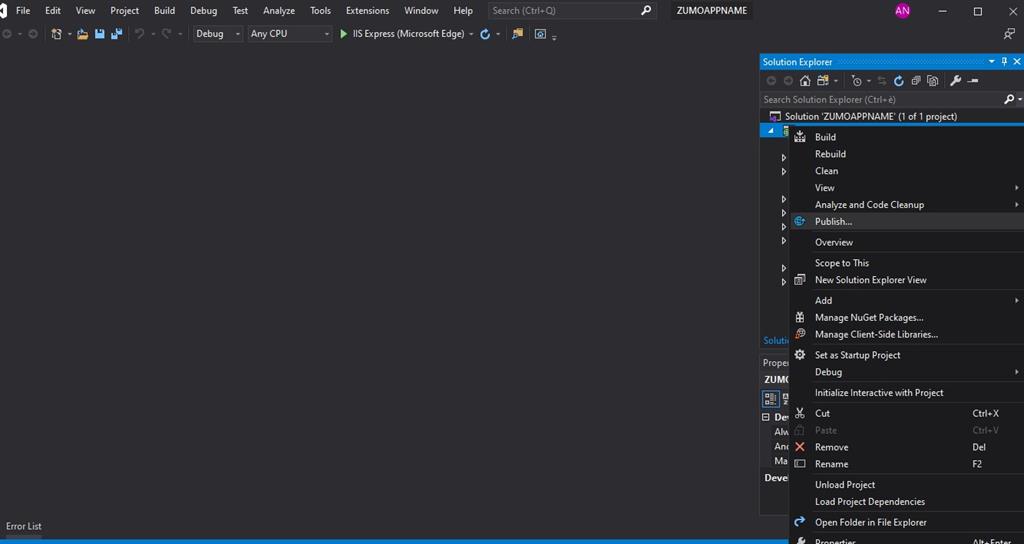Click the Home icon in Solution Explorer

(x=805, y=81)
